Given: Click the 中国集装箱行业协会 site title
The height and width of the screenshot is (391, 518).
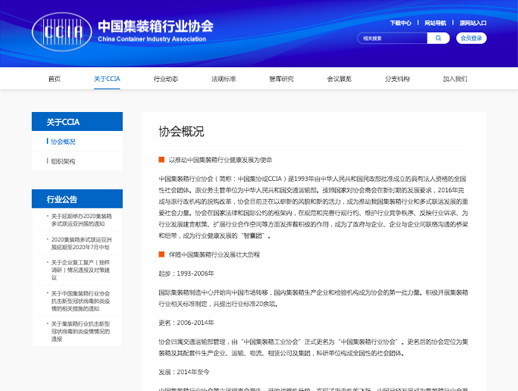Looking at the screenshot, I should point(155,26).
